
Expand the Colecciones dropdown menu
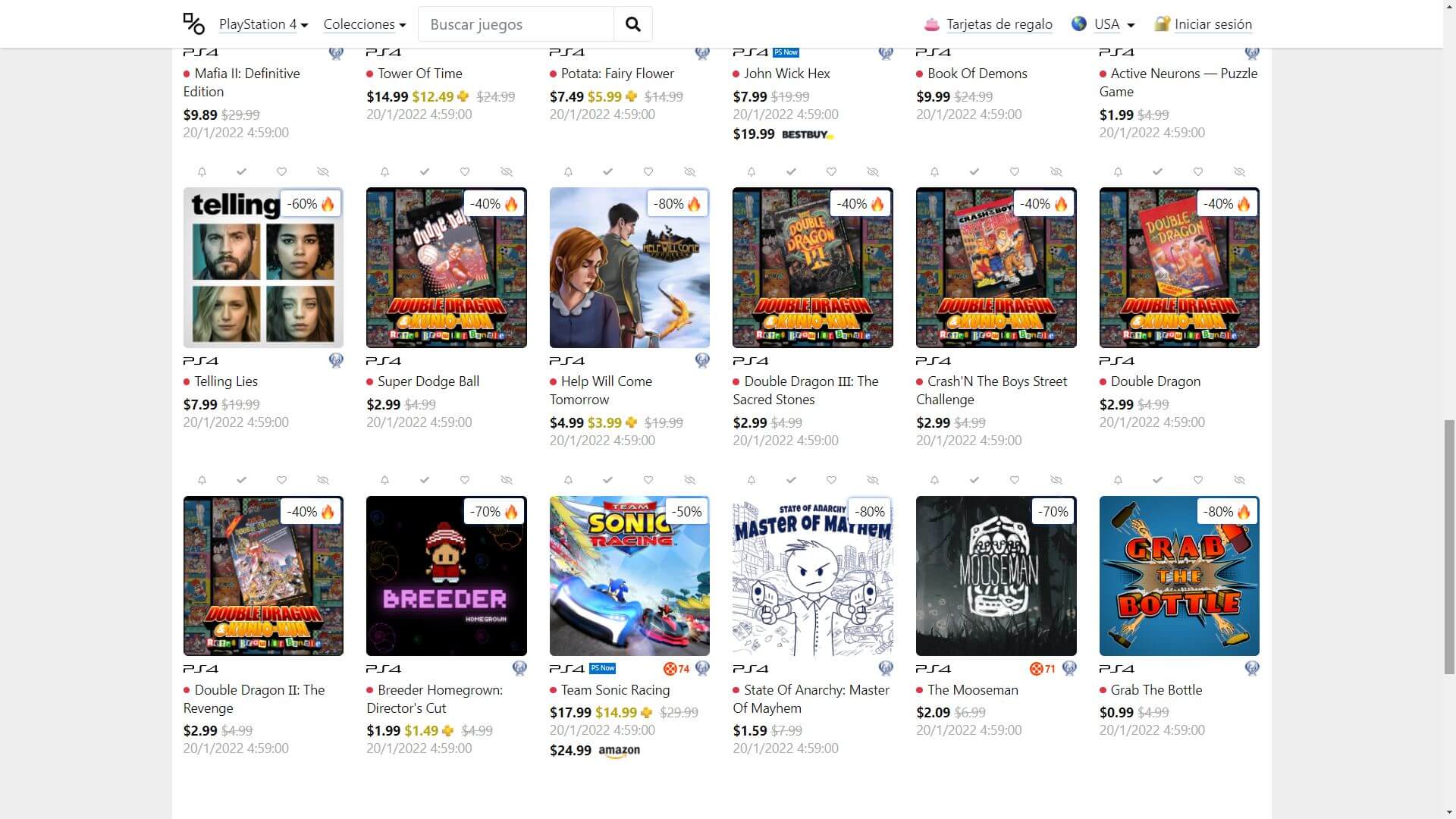pos(365,24)
